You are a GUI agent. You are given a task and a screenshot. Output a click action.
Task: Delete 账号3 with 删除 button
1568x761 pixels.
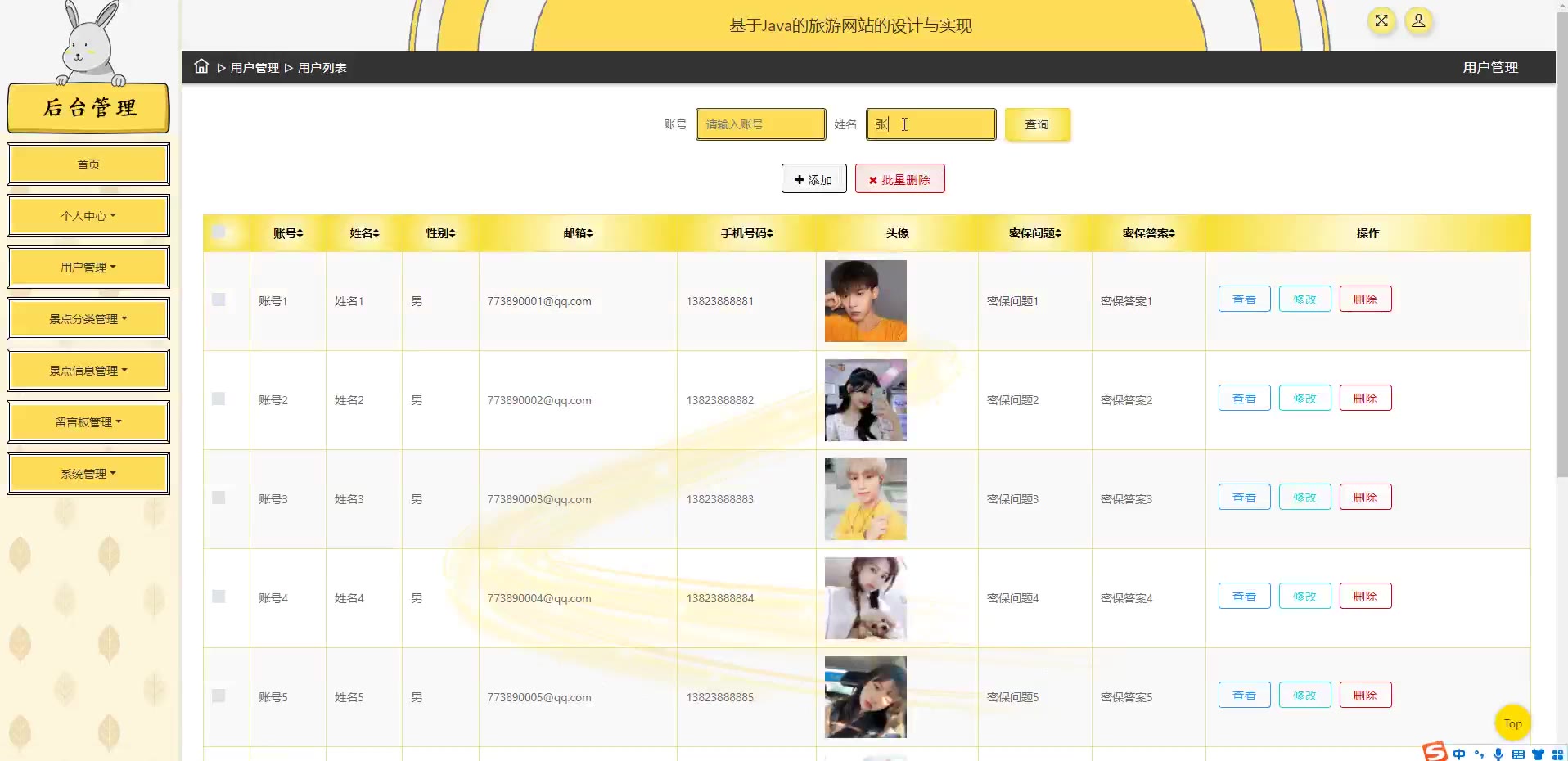point(1365,497)
